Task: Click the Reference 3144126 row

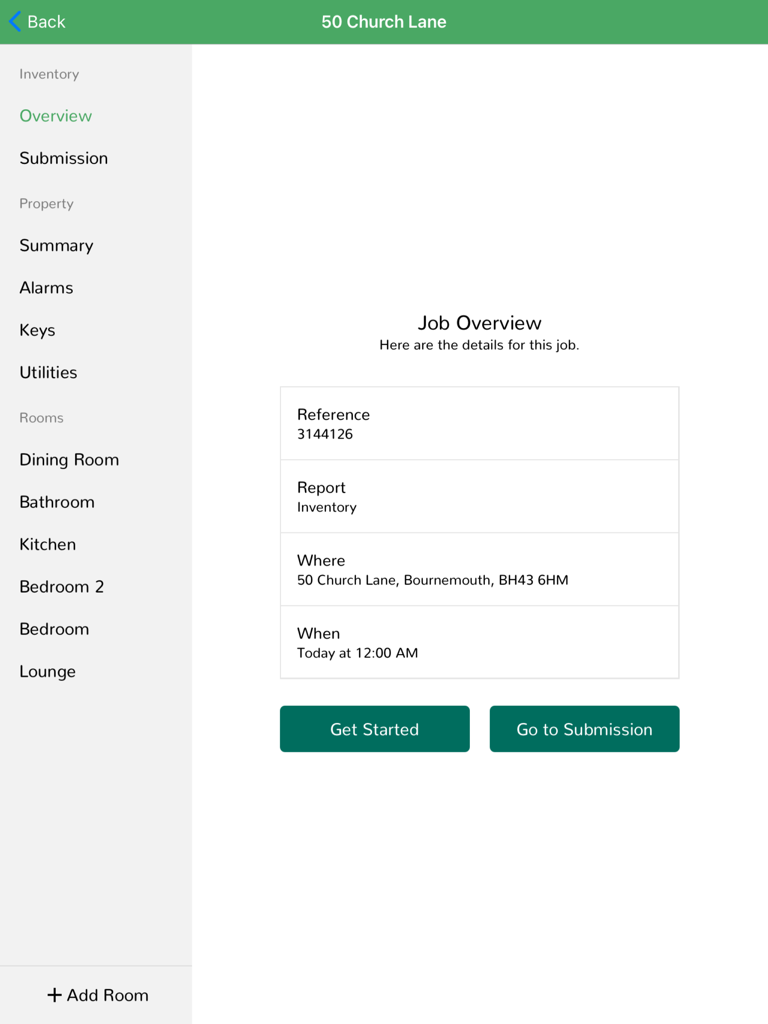Action: point(479,423)
